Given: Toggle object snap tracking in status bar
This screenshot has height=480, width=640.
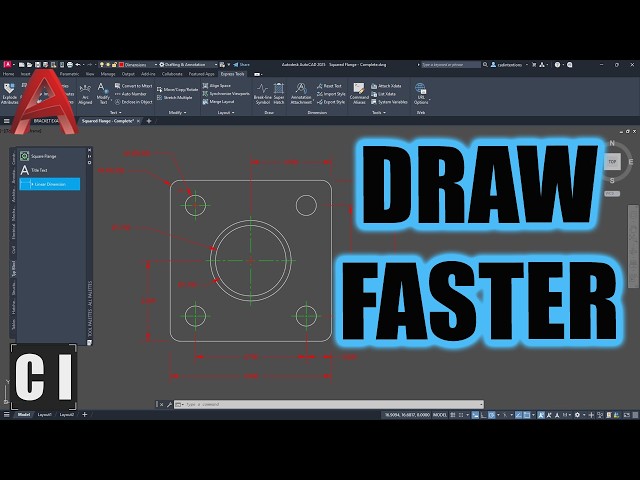Looking at the screenshot, I should coord(518,415).
